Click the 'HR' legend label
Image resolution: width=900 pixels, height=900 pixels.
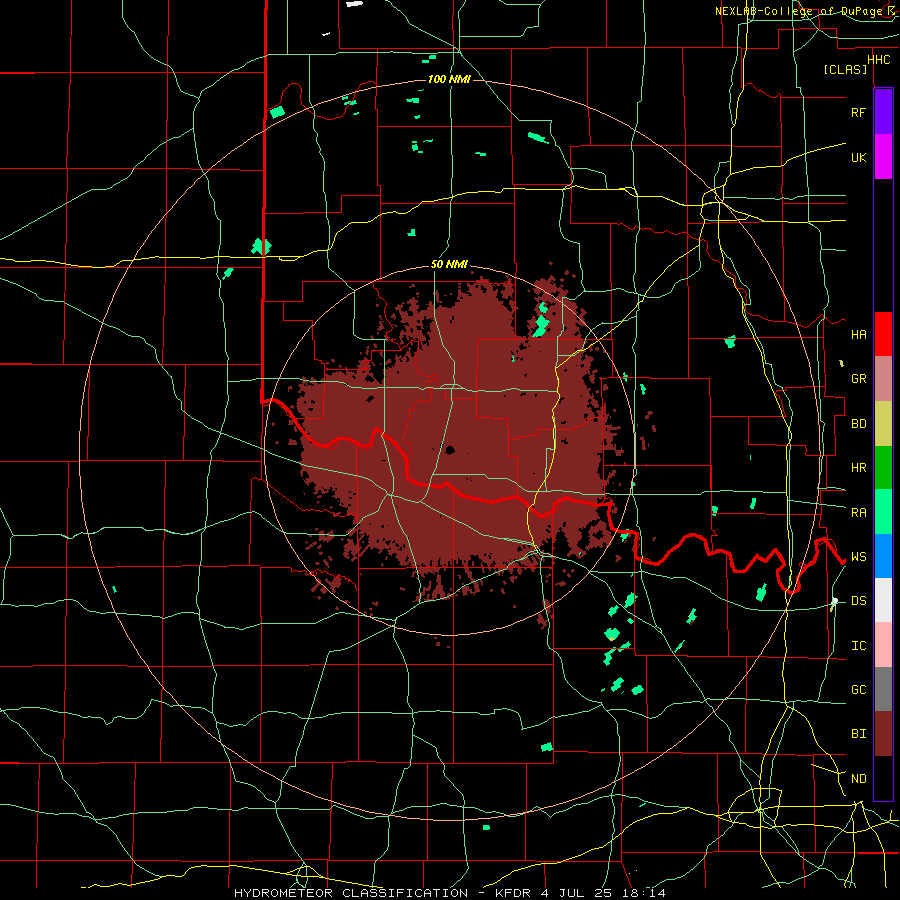pyautogui.click(x=858, y=468)
